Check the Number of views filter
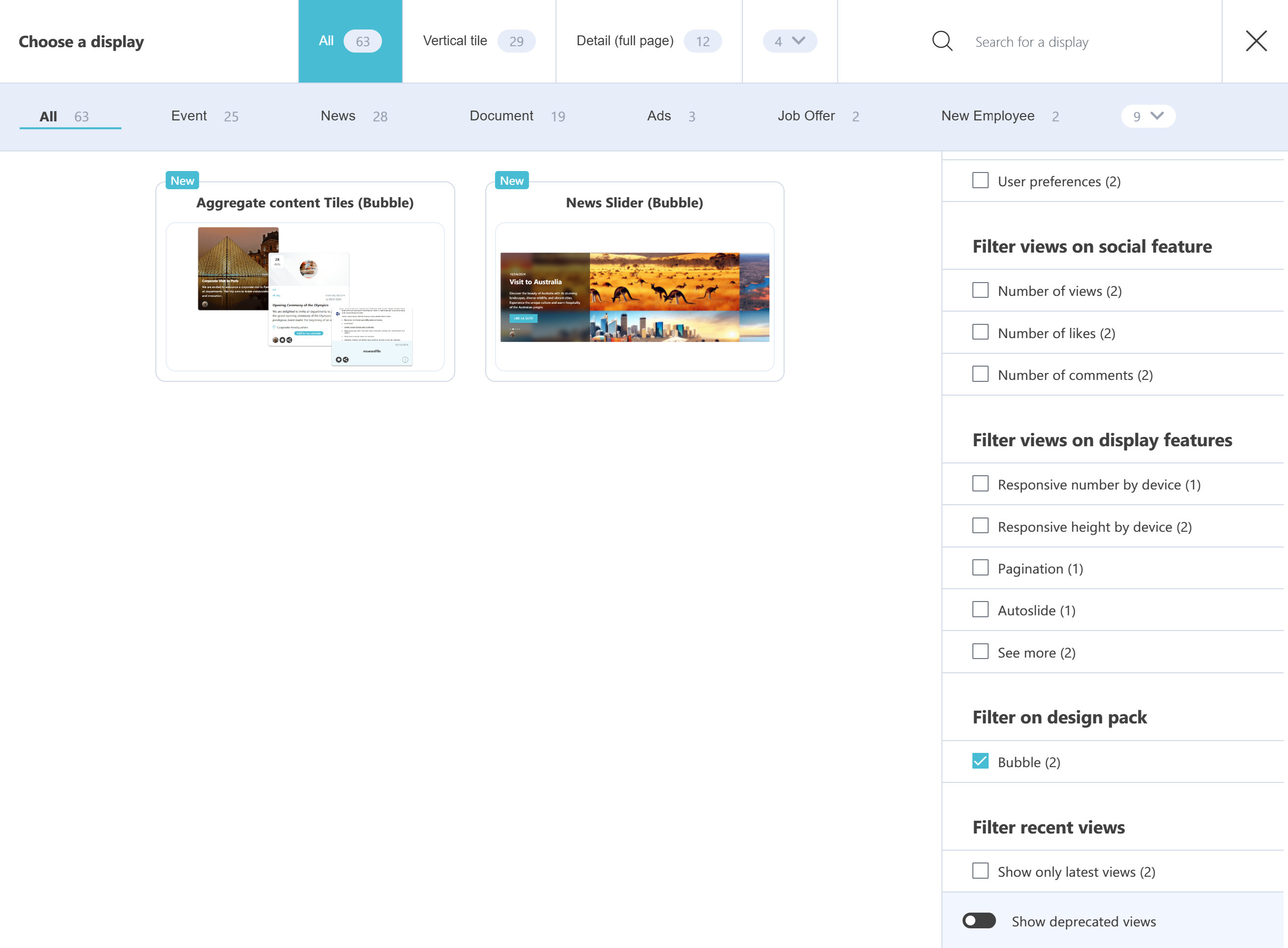The height and width of the screenshot is (948, 1288). [980, 290]
